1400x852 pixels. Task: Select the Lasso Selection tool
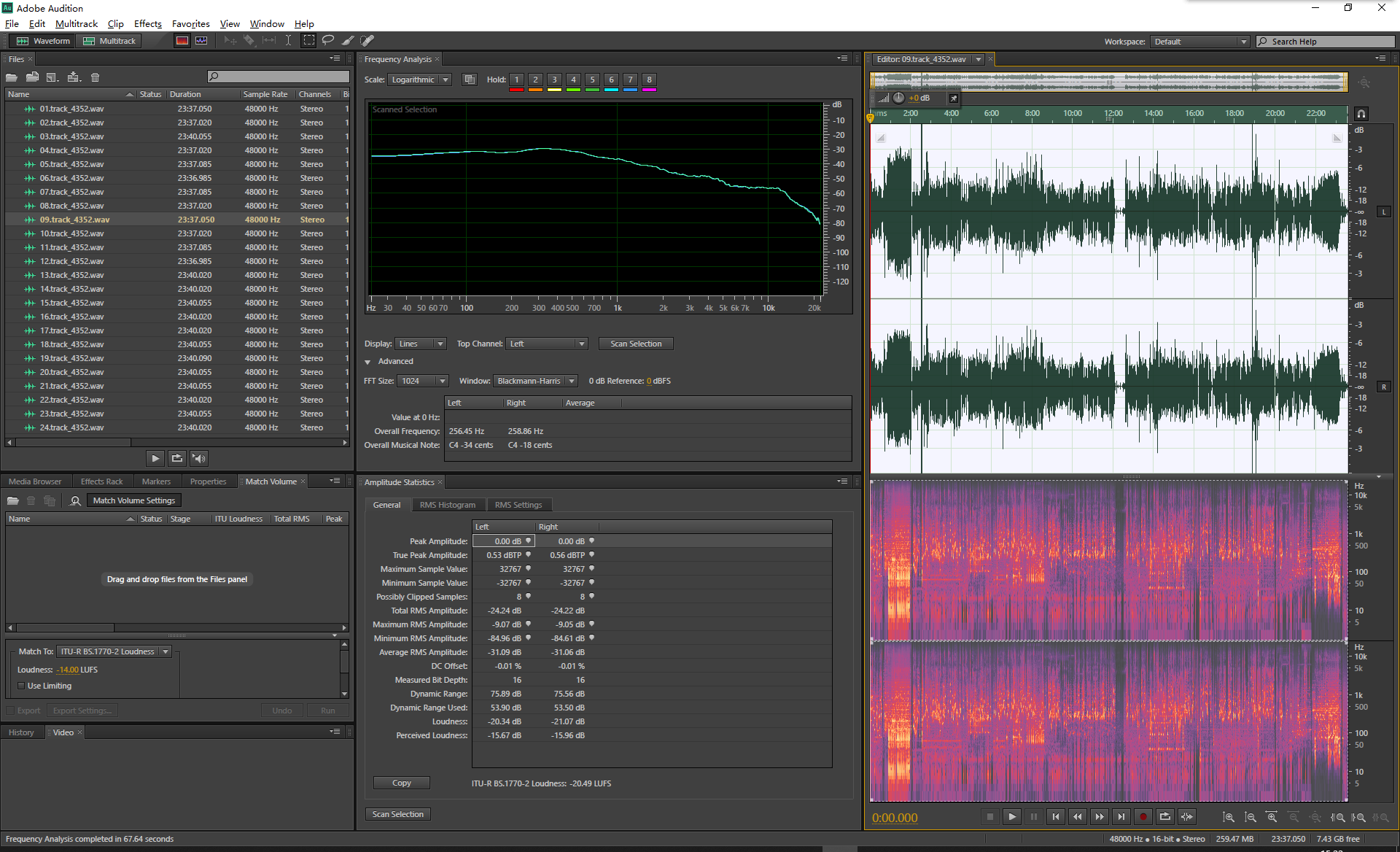pos(328,41)
